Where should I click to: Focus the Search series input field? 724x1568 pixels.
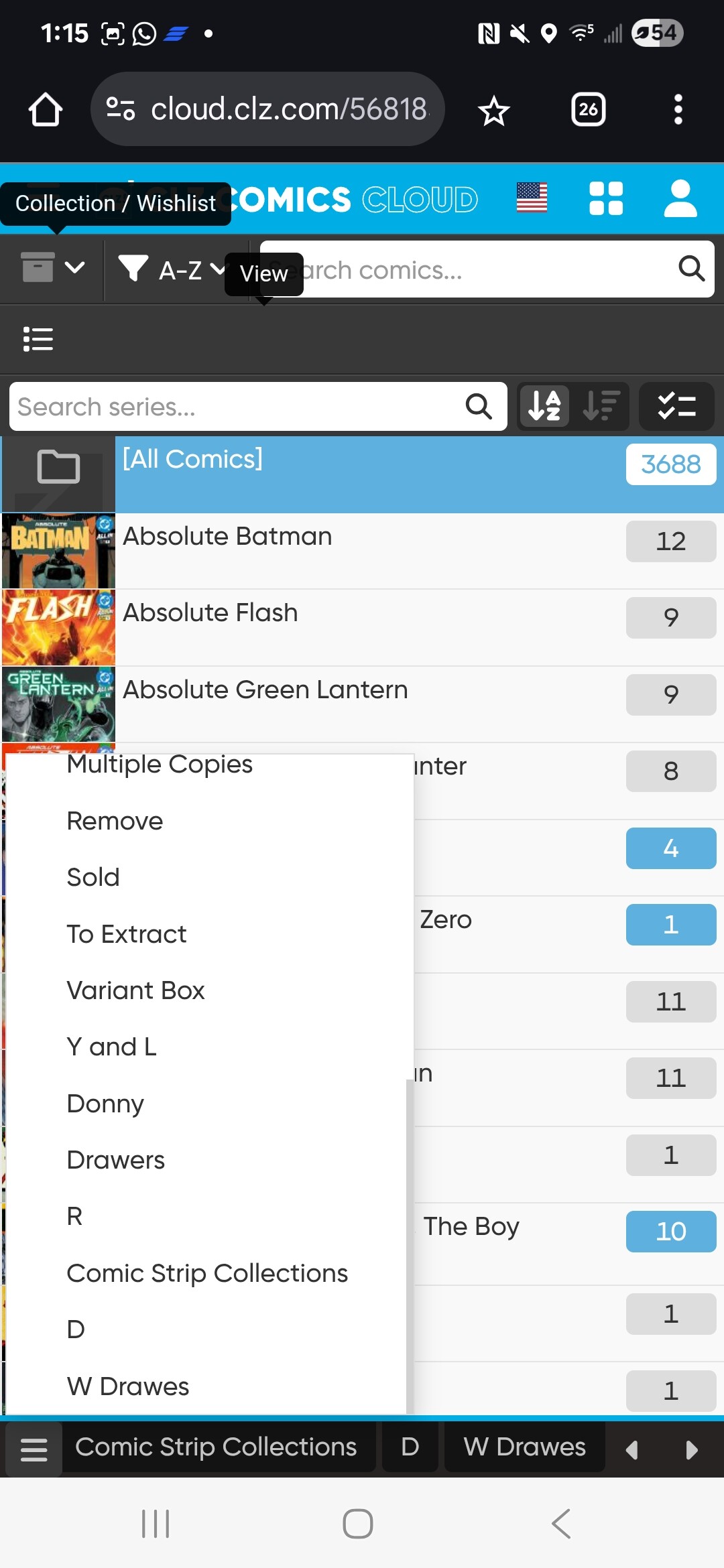point(235,407)
